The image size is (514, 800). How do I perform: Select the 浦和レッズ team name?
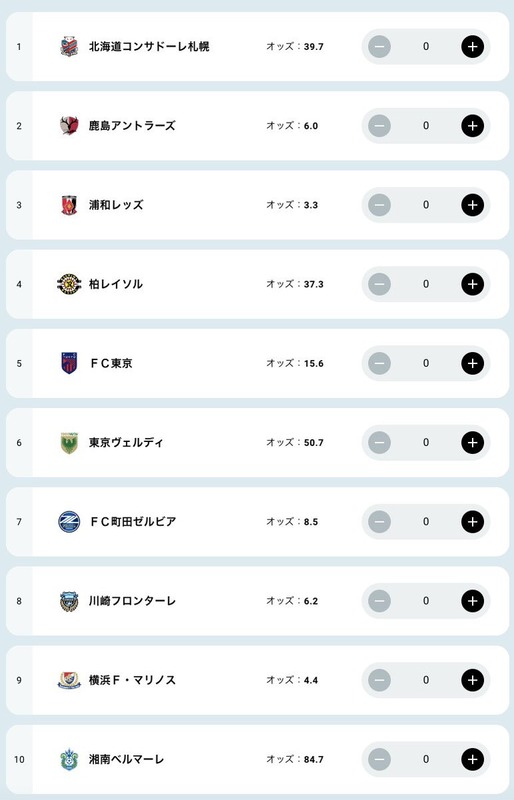coord(116,205)
